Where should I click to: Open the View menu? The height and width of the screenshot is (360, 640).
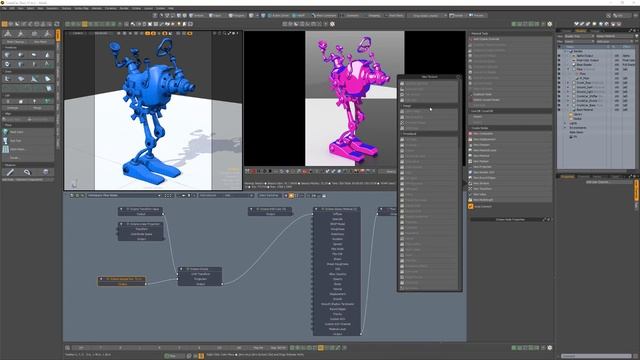[21, 8]
